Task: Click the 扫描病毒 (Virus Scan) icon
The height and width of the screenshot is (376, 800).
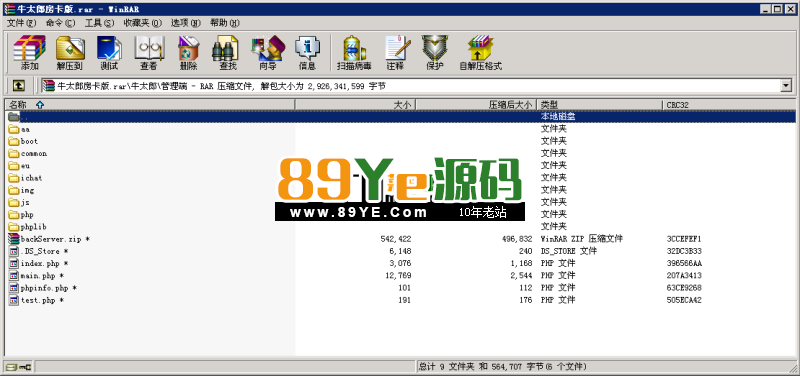Action: click(354, 53)
